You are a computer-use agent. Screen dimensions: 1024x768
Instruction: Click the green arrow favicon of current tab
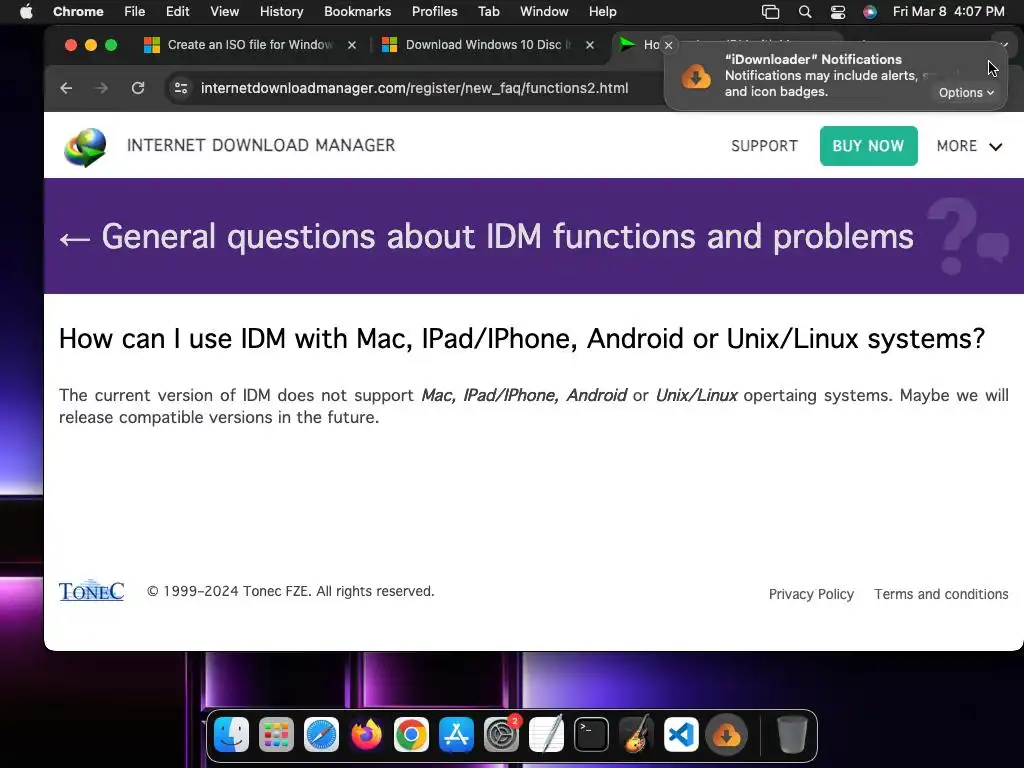point(628,44)
